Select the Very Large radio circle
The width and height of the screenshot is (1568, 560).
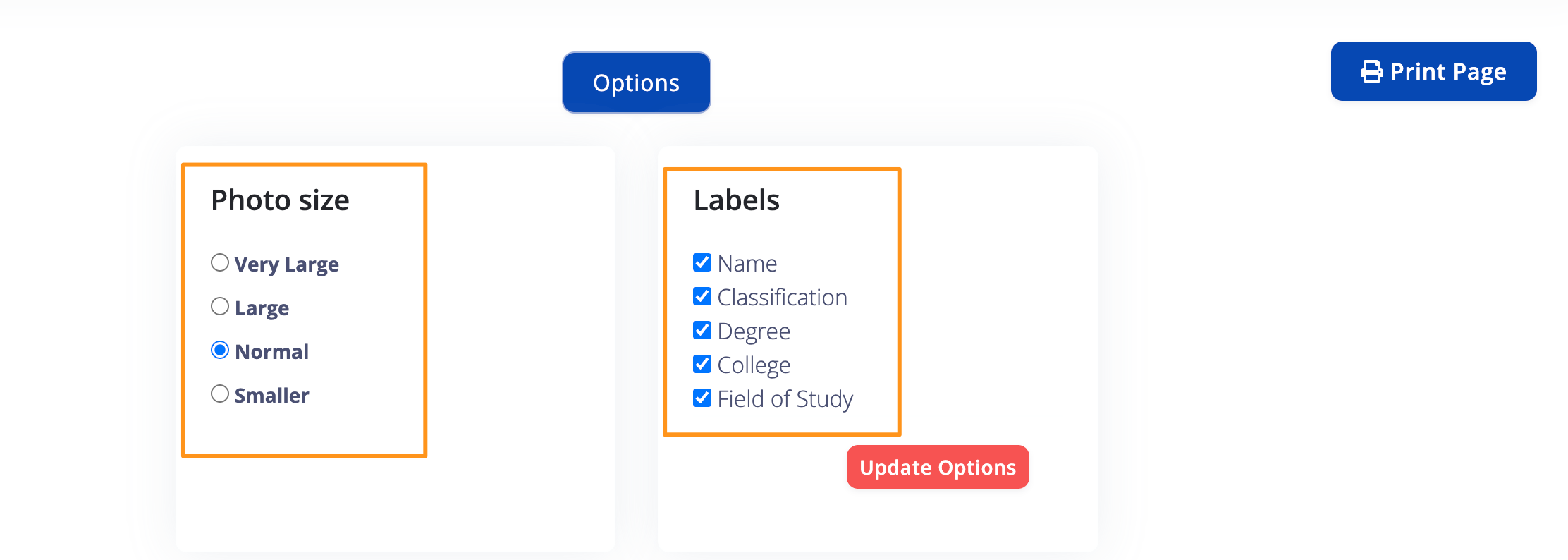pos(220,263)
